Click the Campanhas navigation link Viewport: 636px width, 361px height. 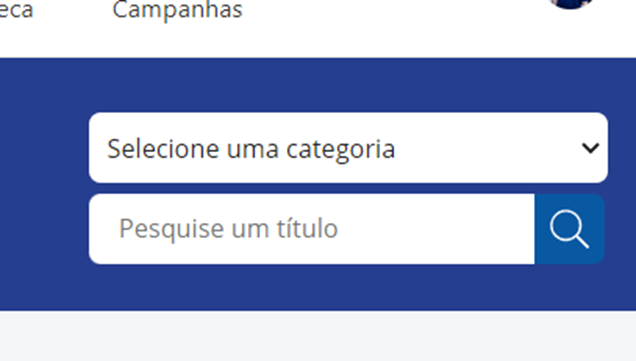(177, 10)
